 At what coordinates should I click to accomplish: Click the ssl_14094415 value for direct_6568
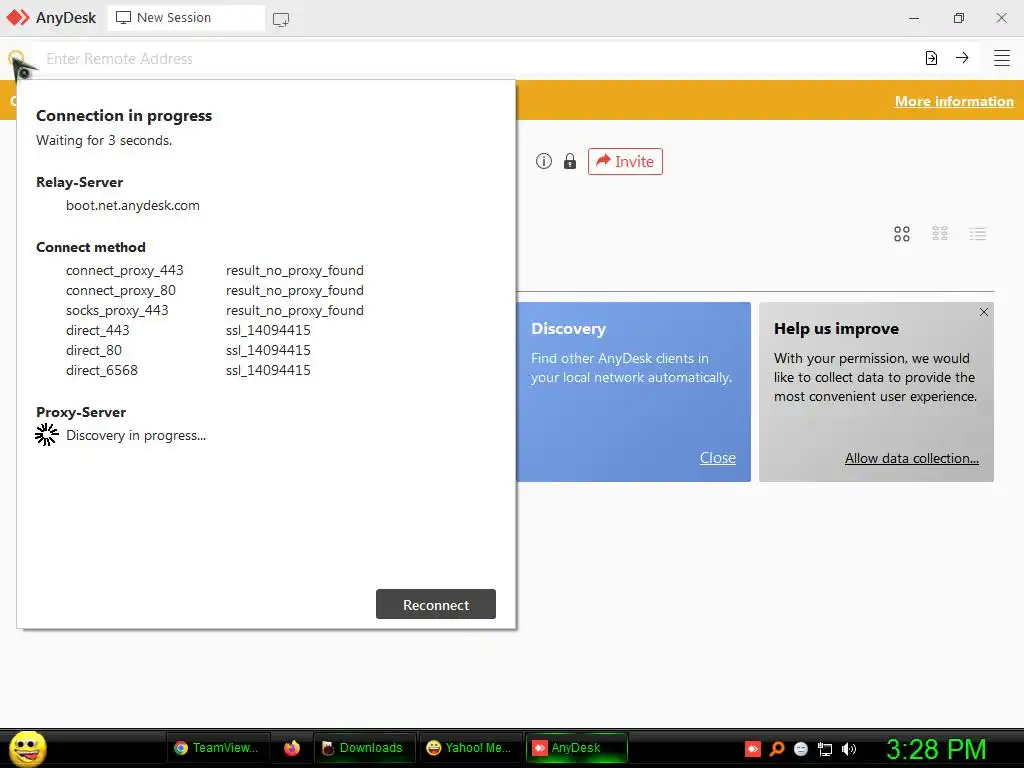(268, 370)
